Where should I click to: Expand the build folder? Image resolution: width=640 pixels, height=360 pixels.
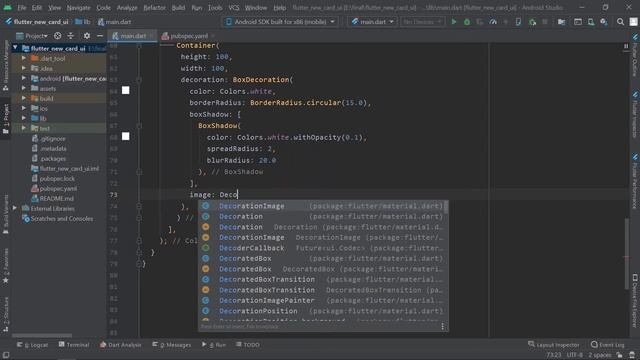[x=24, y=98]
